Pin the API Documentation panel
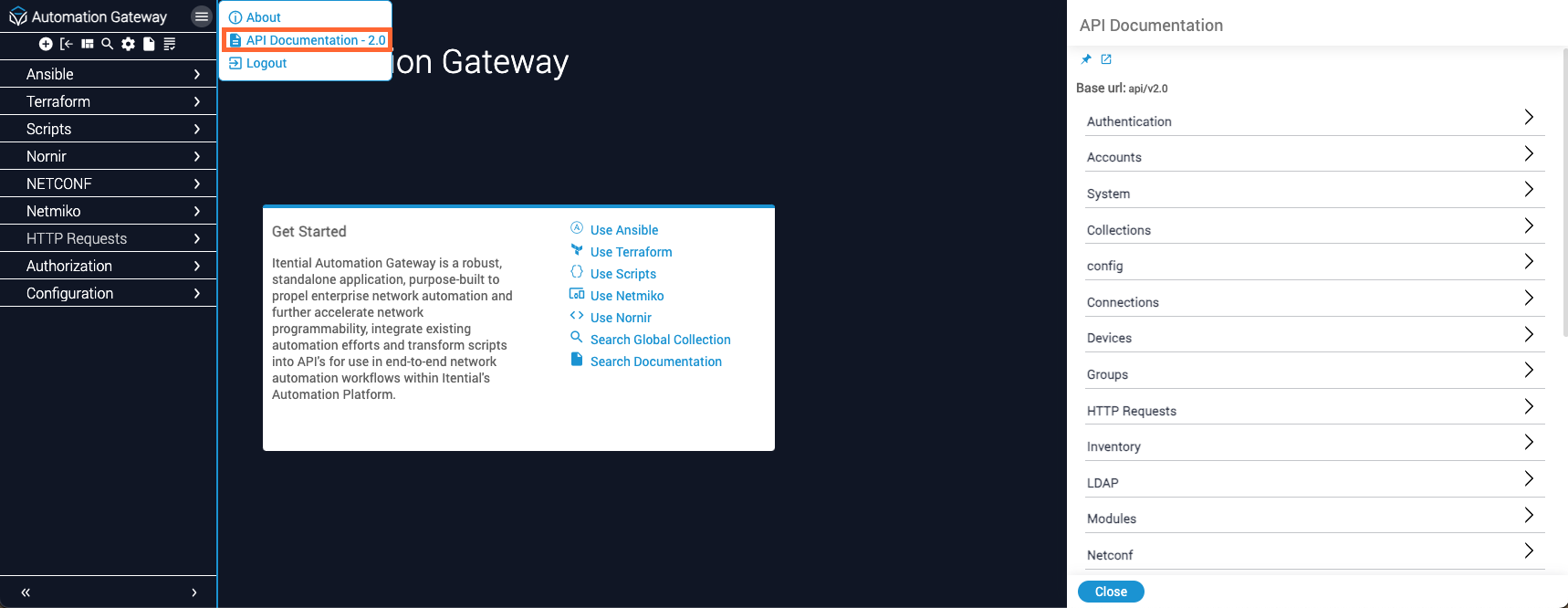 coord(1086,59)
